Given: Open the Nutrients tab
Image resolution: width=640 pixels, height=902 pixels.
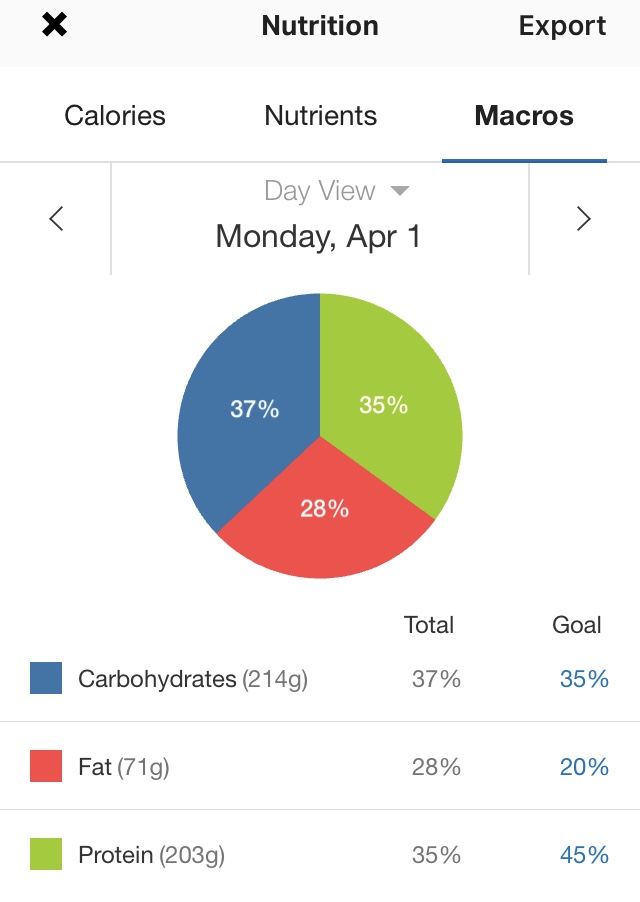Looking at the screenshot, I should click(320, 116).
